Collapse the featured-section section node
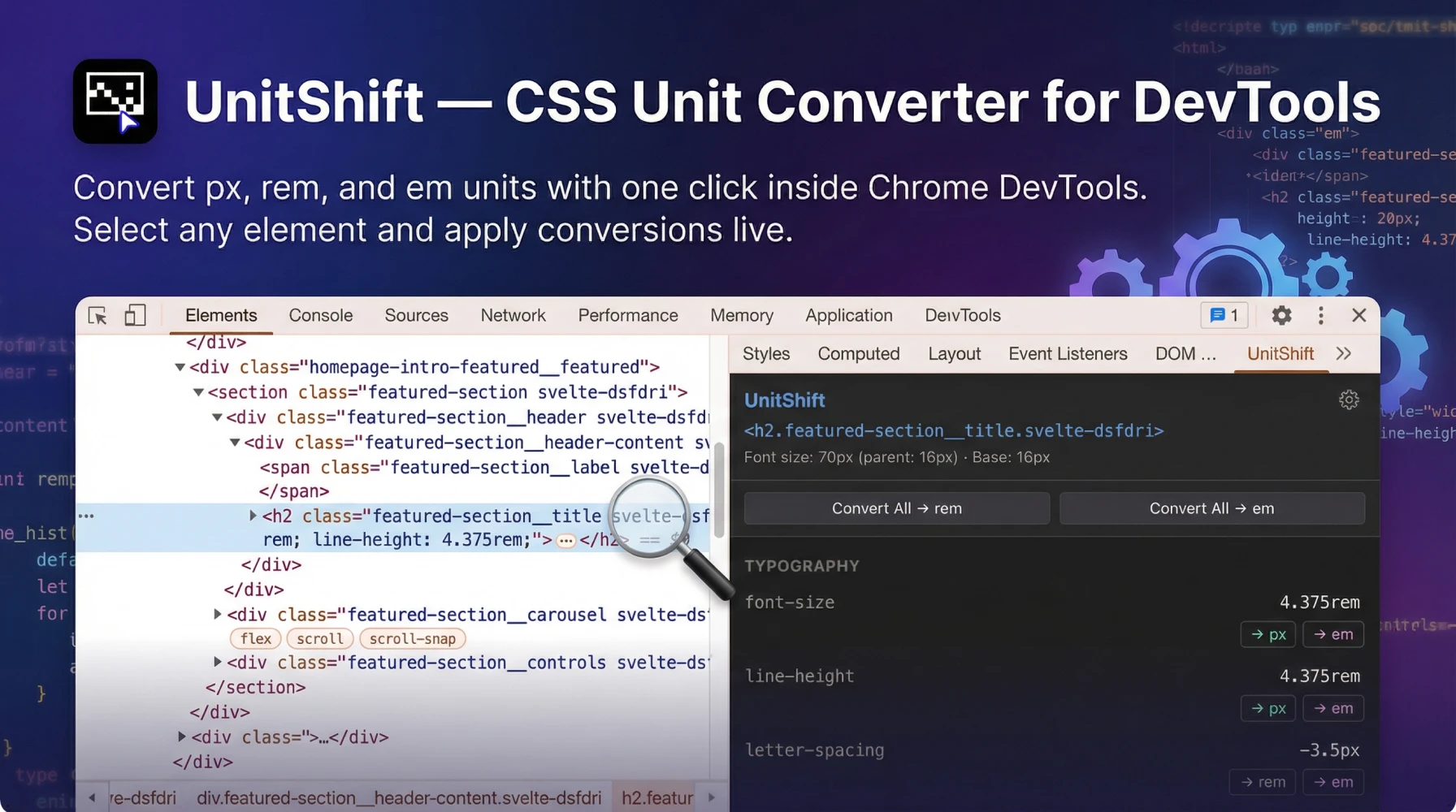1456x812 pixels. tap(197, 391)
